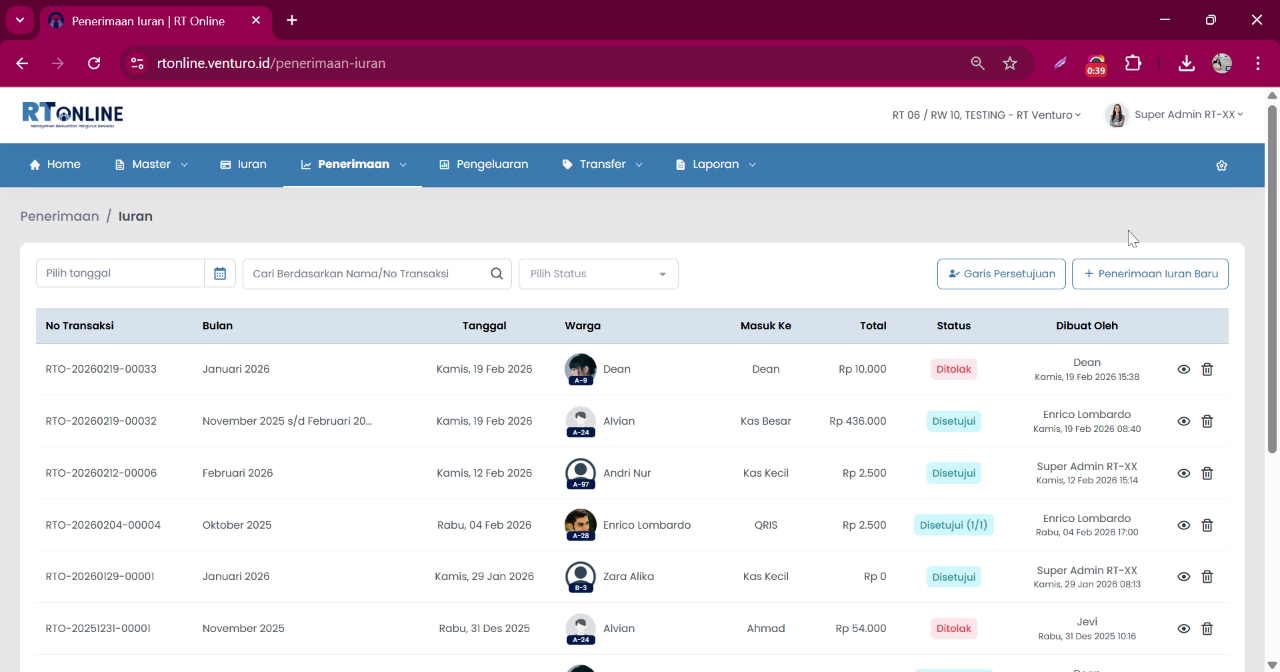Open a new browser tab
Screen dimensions: 1280x672
click(291, 20)
